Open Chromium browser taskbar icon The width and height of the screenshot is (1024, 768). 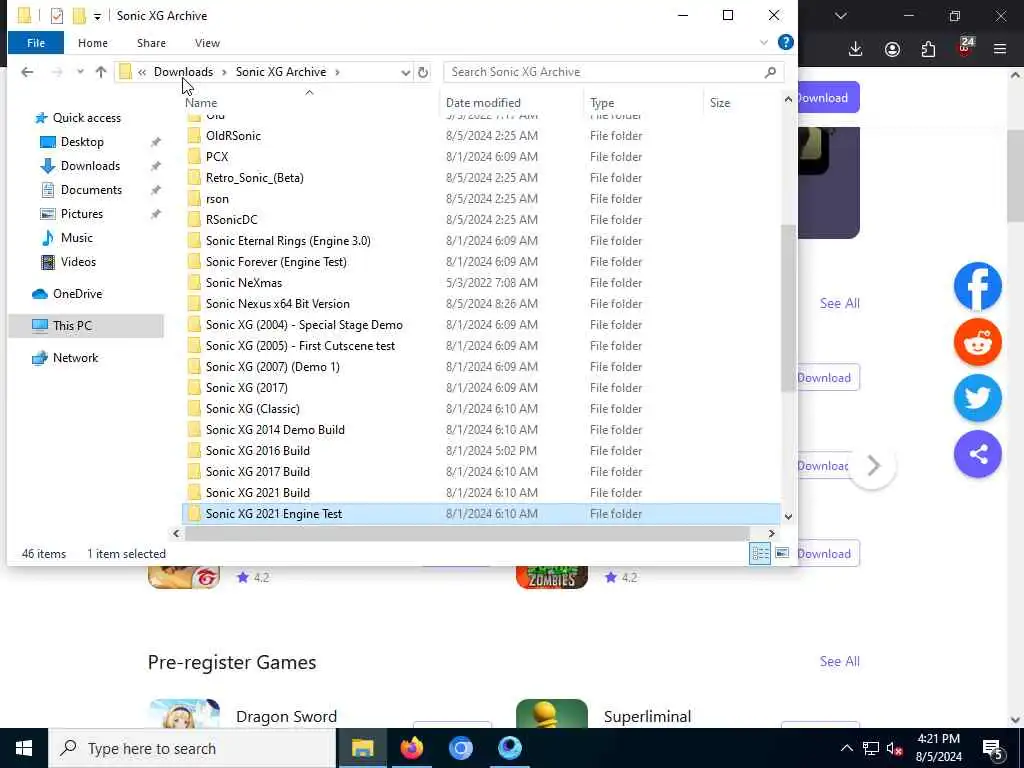pyautogui.click(x=460, y=748)
